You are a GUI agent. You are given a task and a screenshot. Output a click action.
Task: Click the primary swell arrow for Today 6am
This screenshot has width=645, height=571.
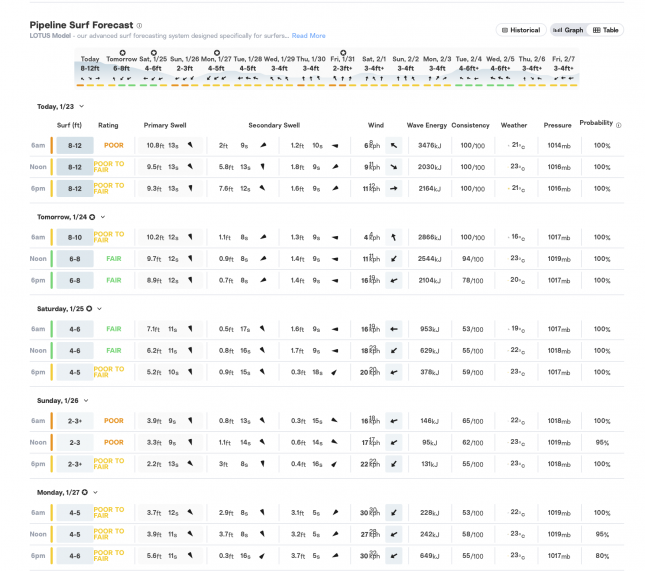190,145
